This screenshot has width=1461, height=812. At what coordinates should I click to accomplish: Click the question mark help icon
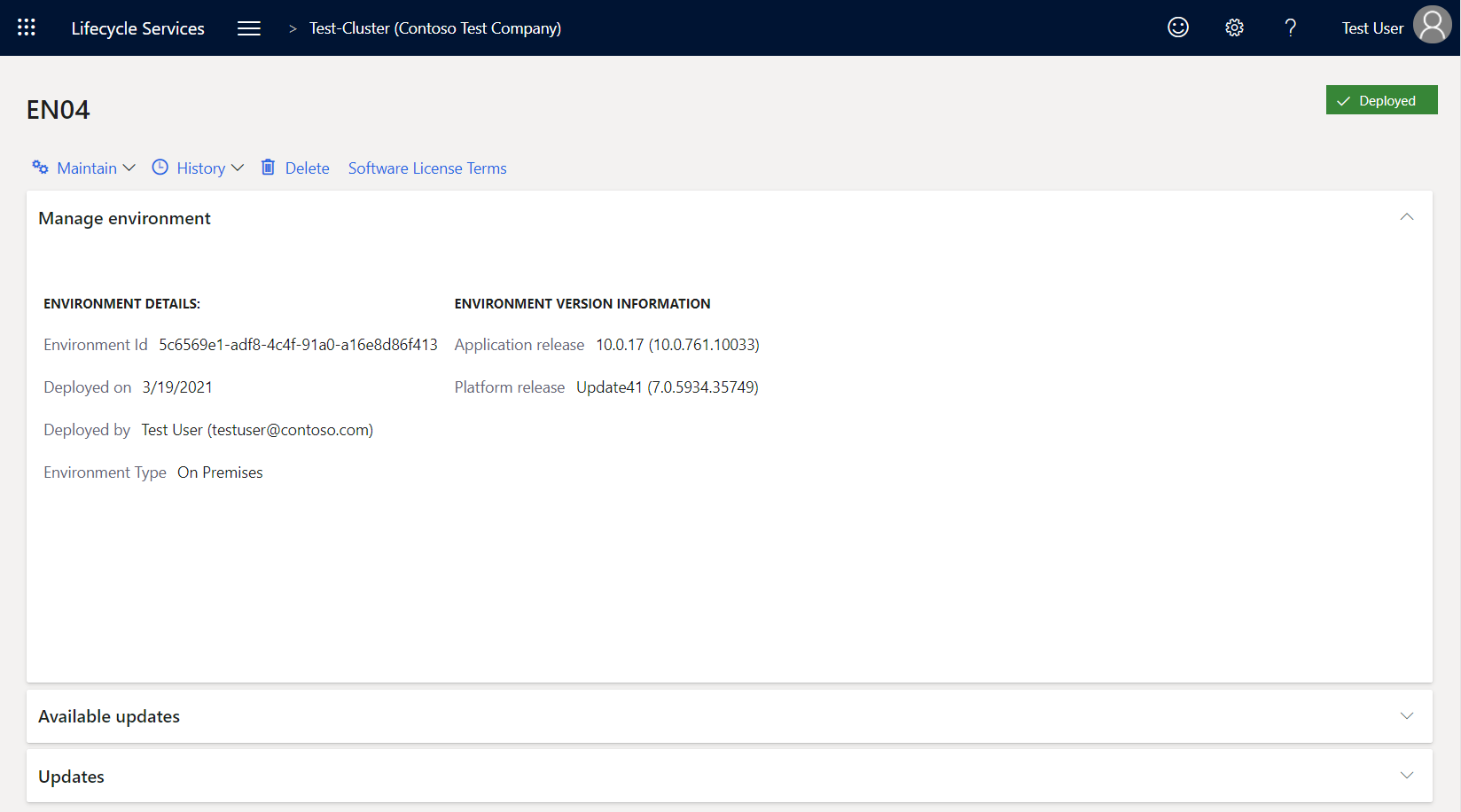[1291, 27]
